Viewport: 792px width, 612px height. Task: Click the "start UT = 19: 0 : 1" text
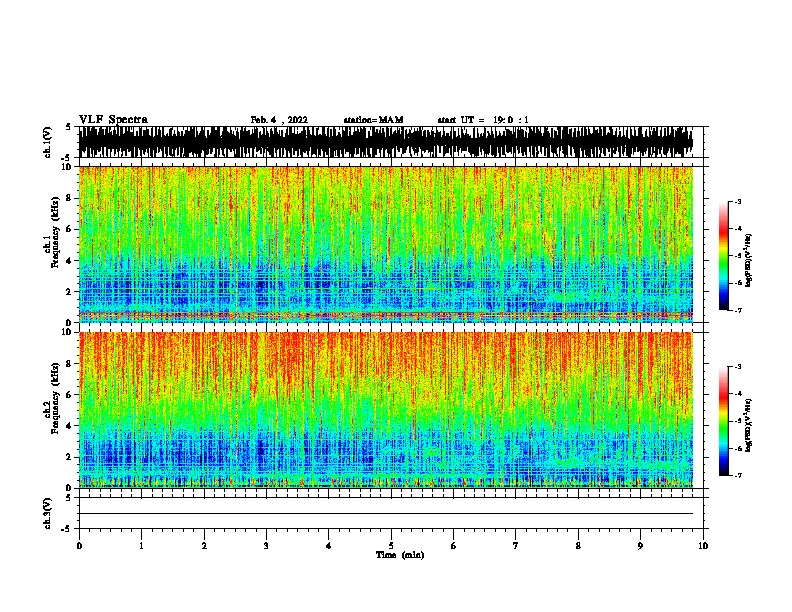(483, 120)
